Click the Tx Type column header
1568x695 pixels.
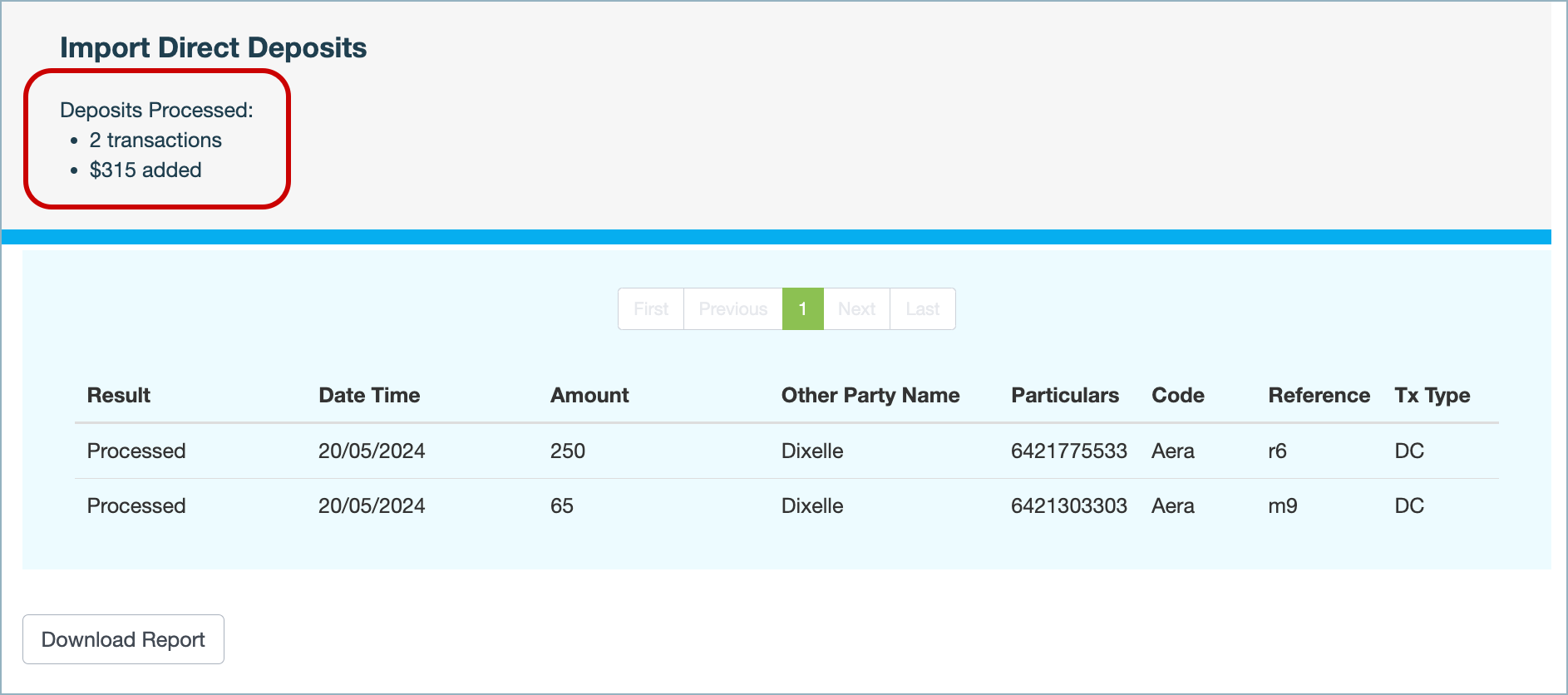[1432, 396]
